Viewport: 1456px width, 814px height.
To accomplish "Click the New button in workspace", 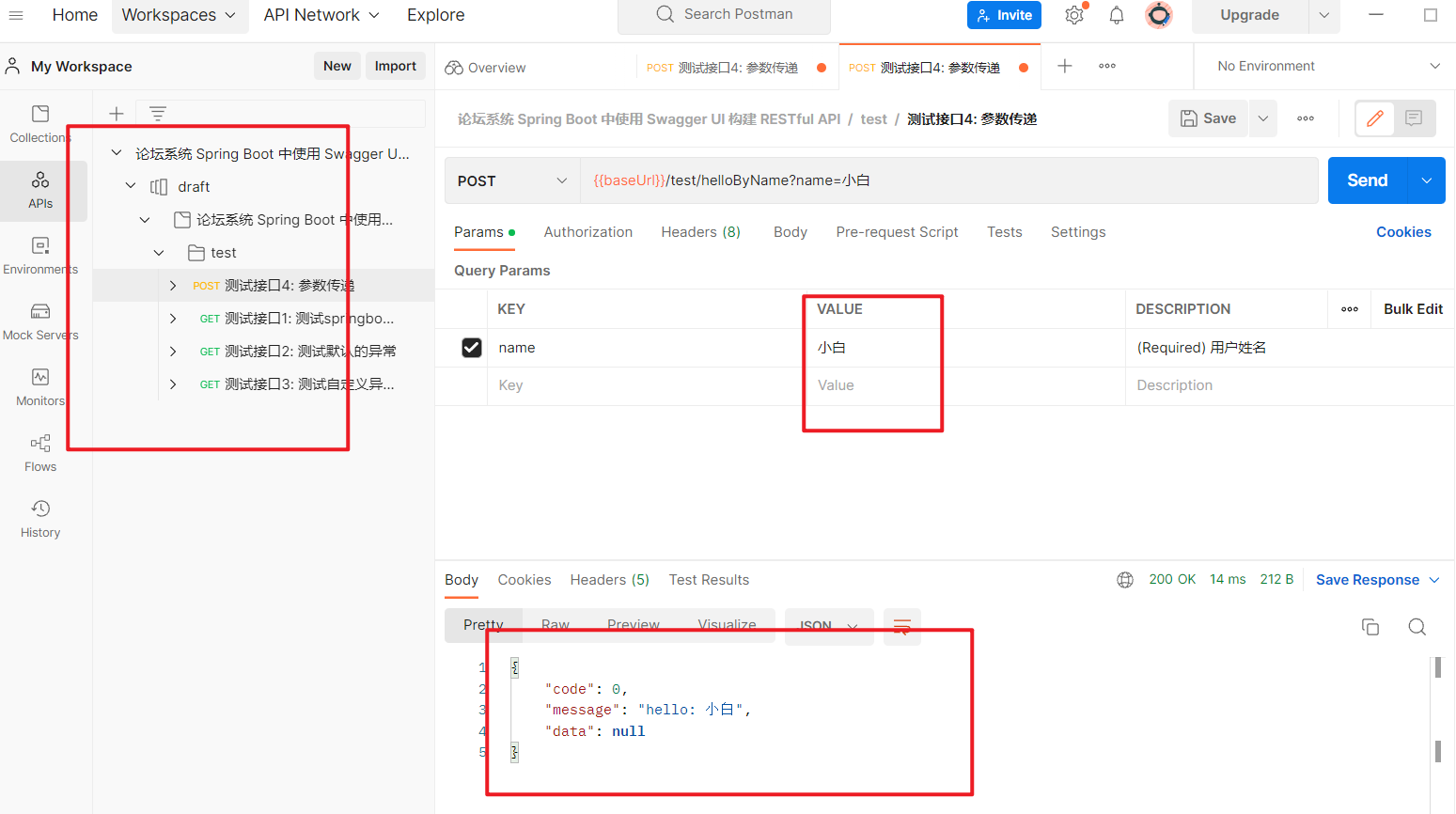I will tap(337, 66).
